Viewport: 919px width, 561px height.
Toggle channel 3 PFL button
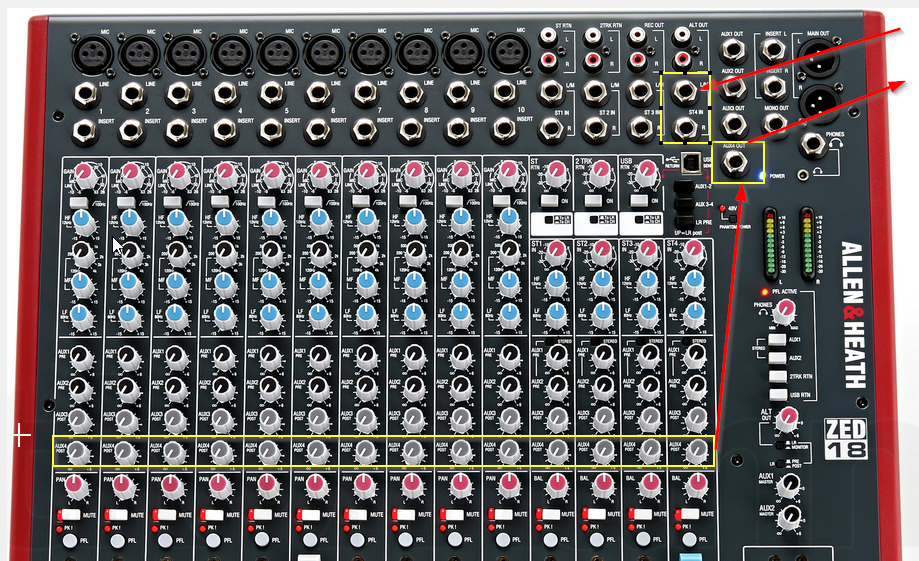pyautogui.click(x=166, y=540)
